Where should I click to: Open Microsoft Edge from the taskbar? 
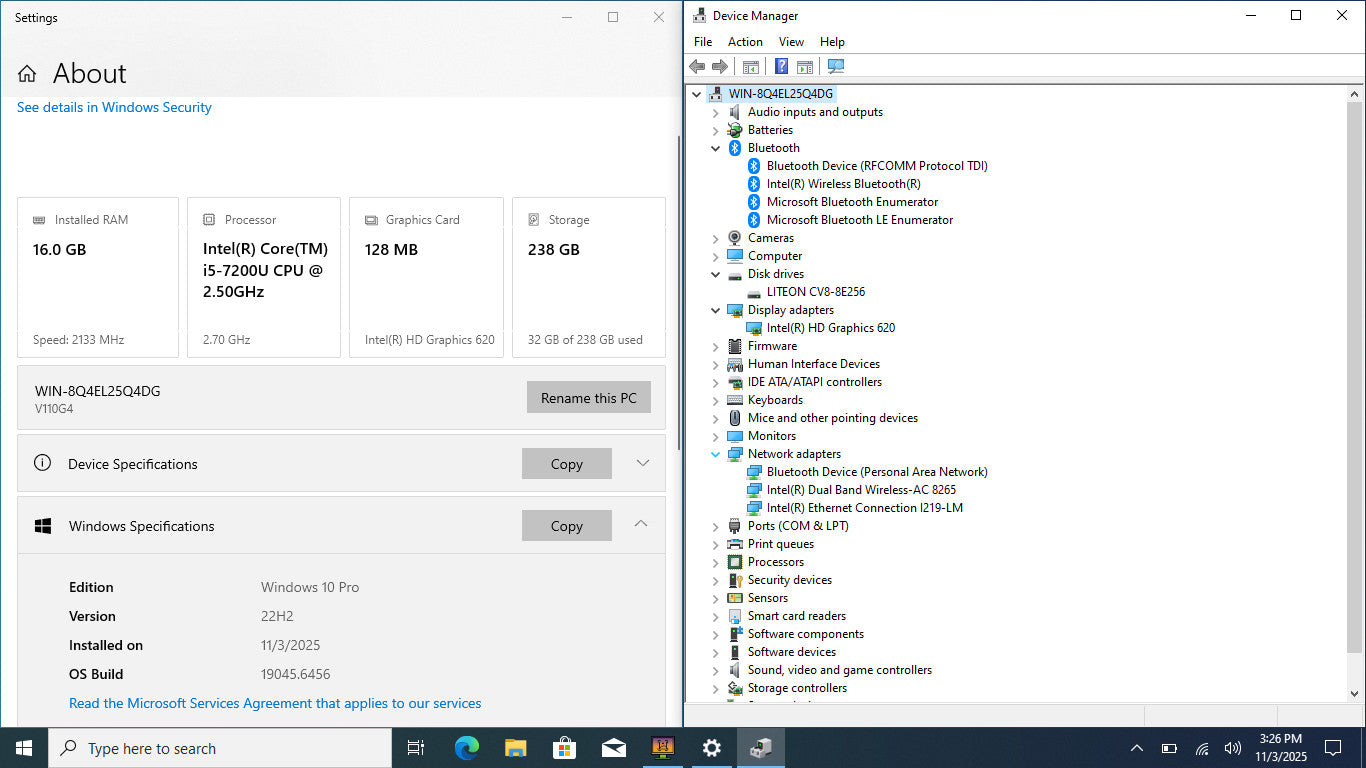pyautogui.click(x=467, y=748)
